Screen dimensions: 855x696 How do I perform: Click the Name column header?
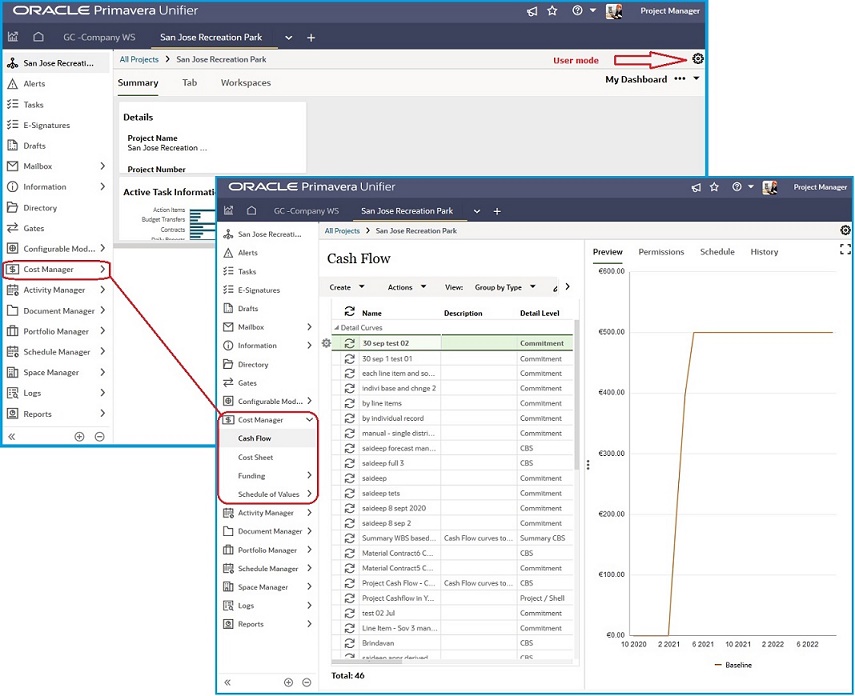click(372, 313)
